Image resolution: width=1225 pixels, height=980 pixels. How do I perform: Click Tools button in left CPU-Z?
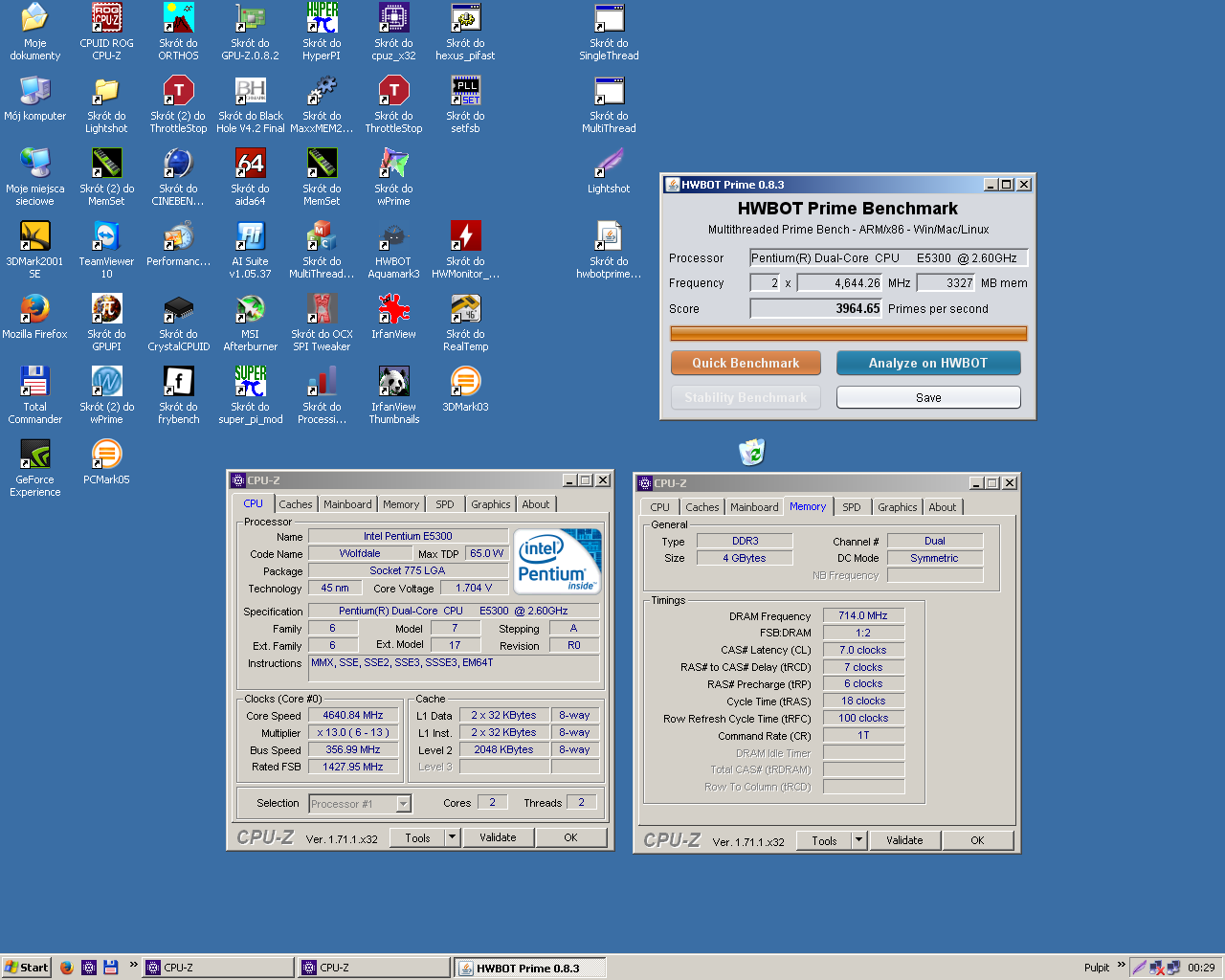point(417,837)
